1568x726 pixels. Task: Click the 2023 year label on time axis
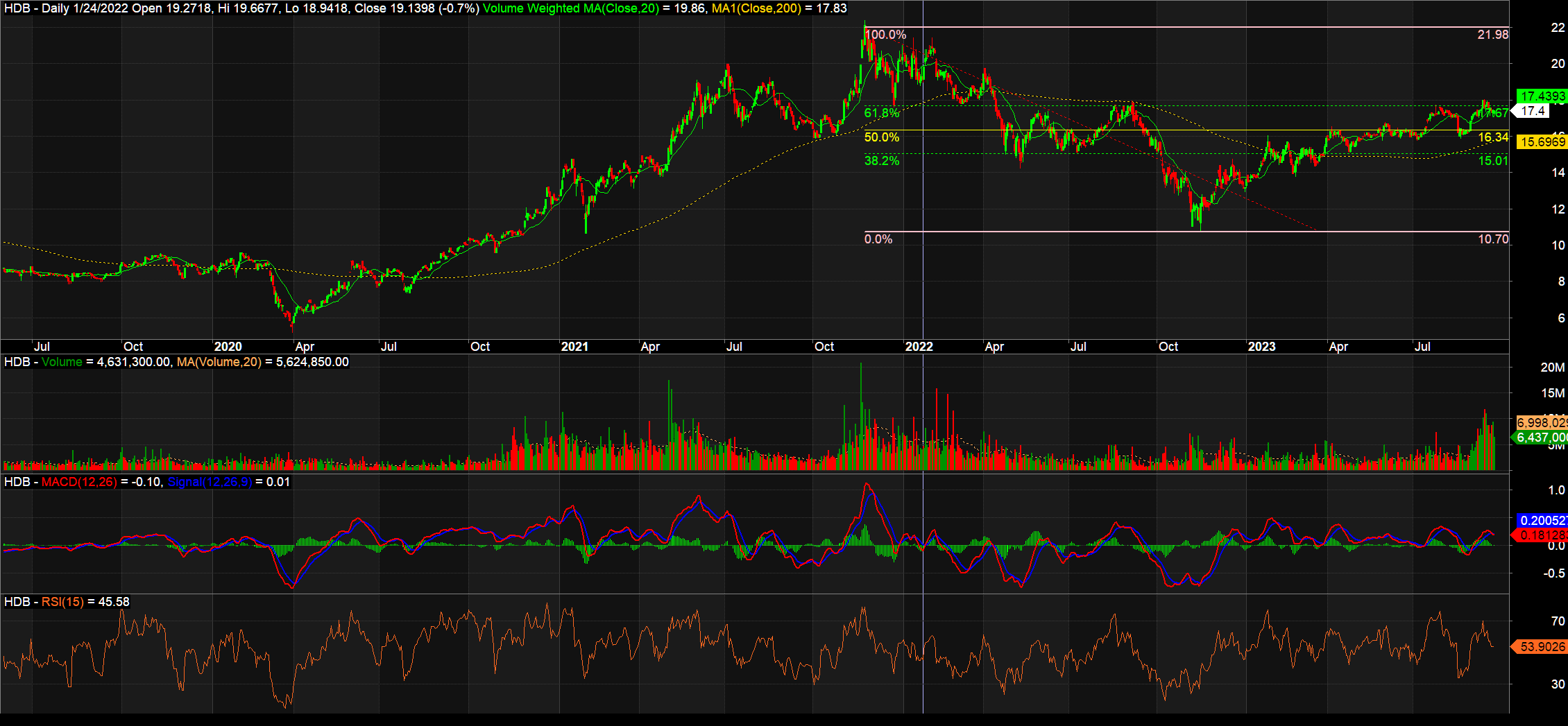click(x=1261, y=347)
